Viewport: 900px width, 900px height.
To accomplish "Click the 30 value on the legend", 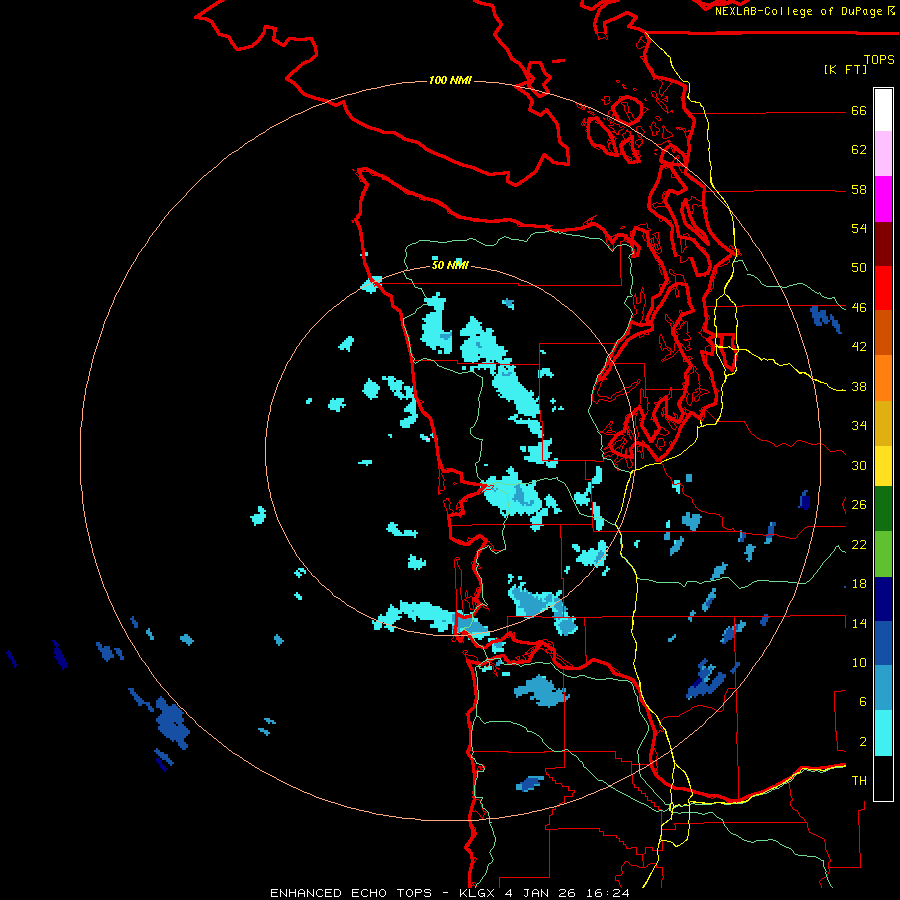I will tap(859, 465).
